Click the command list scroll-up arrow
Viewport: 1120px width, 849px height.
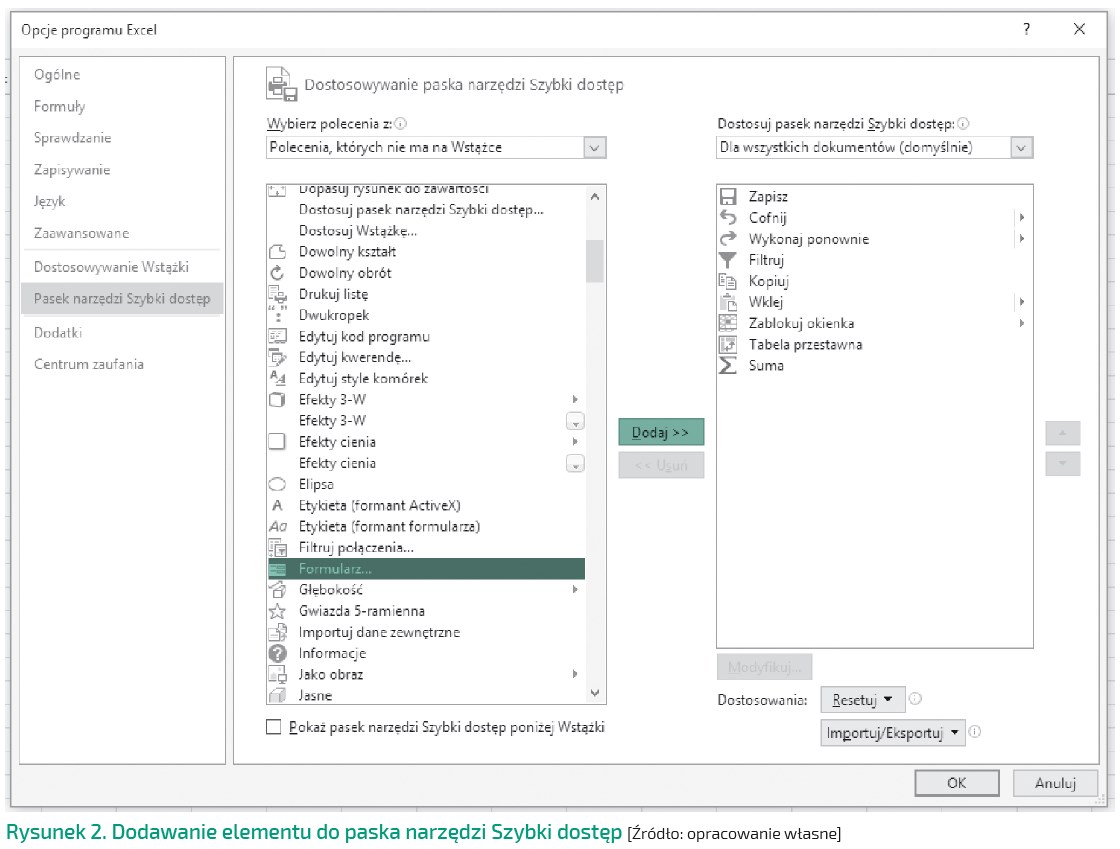tap(595, 196)
